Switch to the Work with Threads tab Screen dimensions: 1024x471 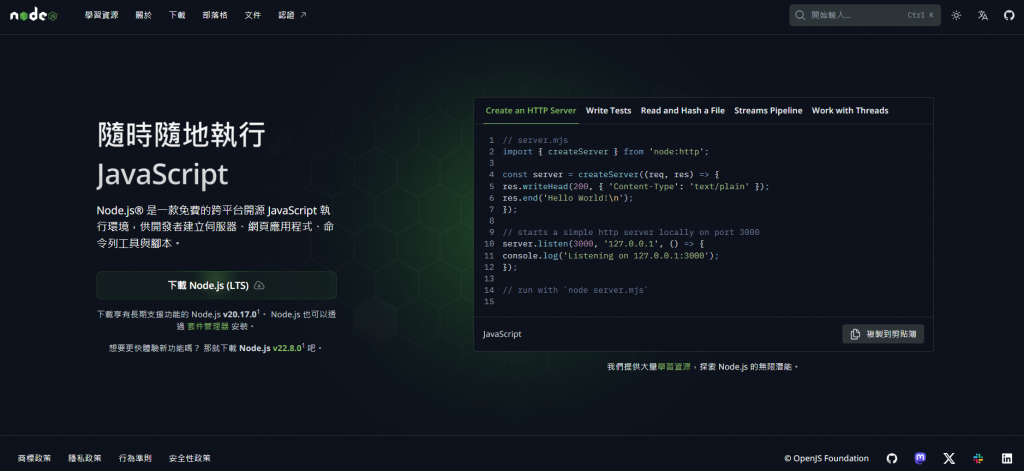point(850,110)
